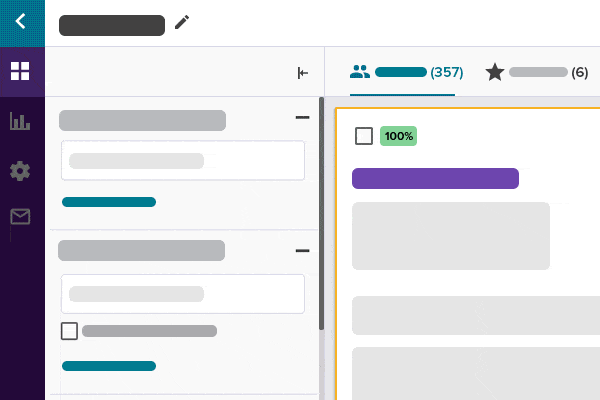
Task: Collapse the first filter section minus
Action: click(302, 118)
